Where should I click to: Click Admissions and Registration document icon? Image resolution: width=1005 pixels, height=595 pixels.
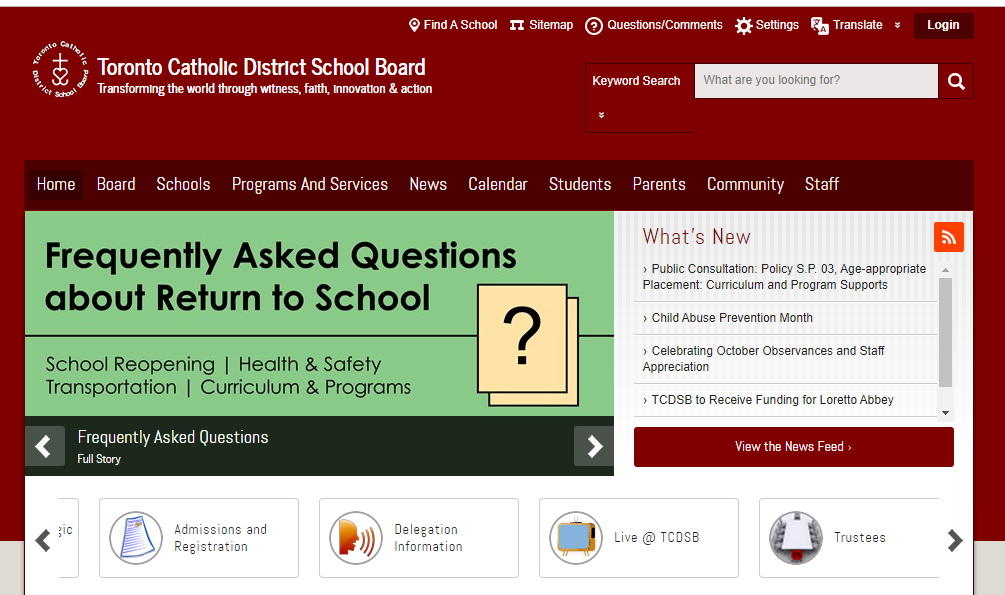(x=136, y=538)
